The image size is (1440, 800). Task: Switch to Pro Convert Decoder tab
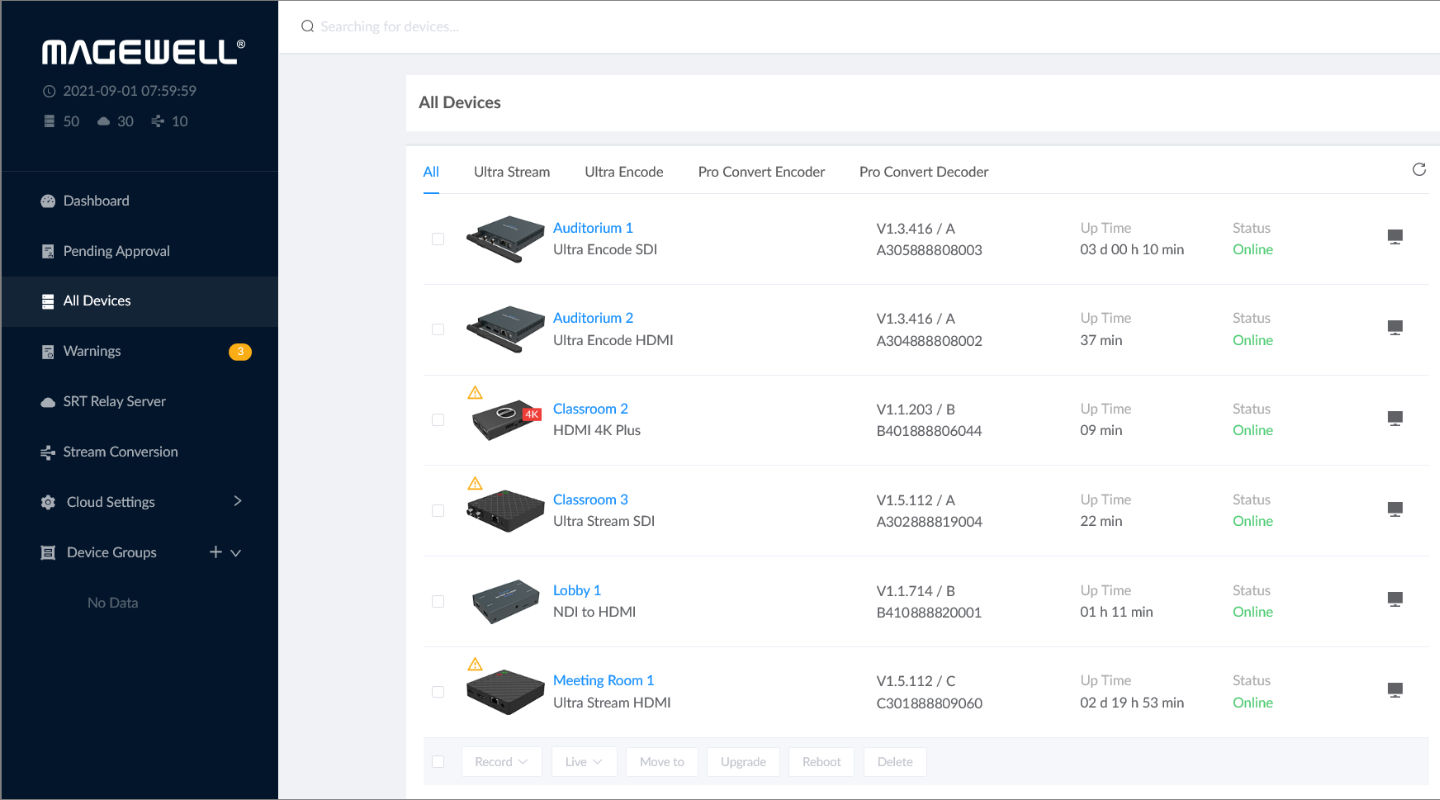pos(924,172)
